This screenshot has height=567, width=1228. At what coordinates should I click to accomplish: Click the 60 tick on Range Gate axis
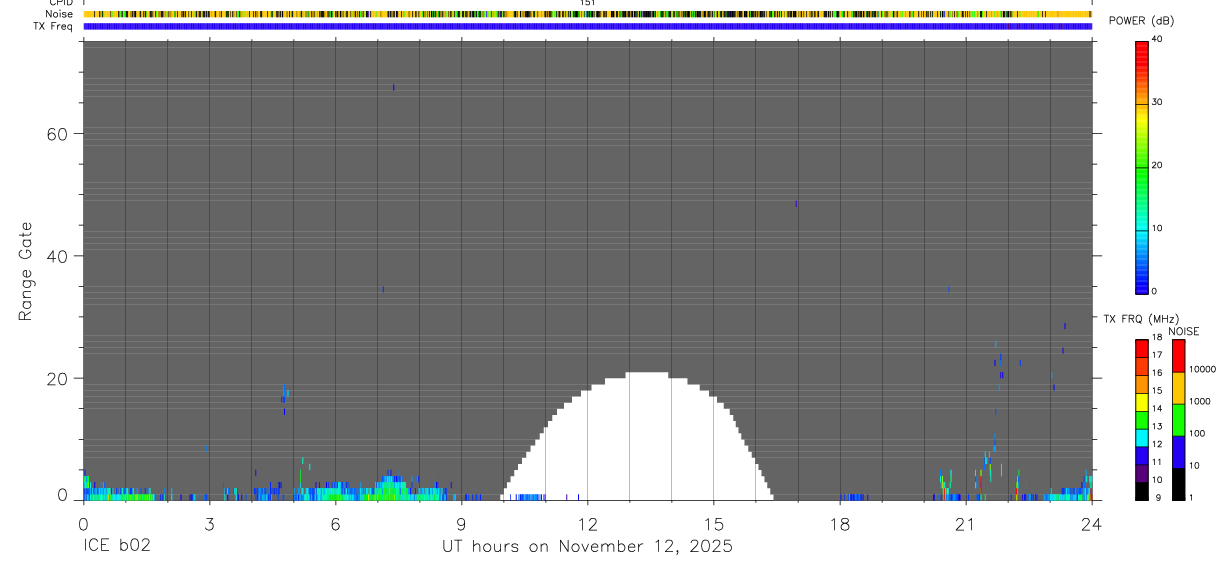pyautogui.click(x=56, y=134)
